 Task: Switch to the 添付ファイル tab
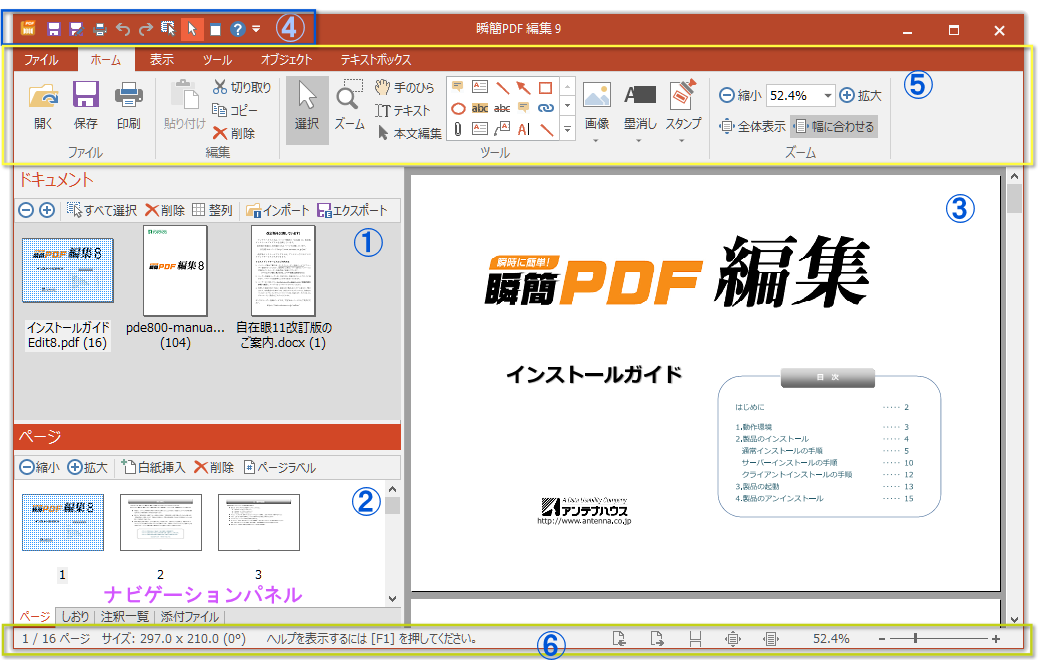pos(189,616)
